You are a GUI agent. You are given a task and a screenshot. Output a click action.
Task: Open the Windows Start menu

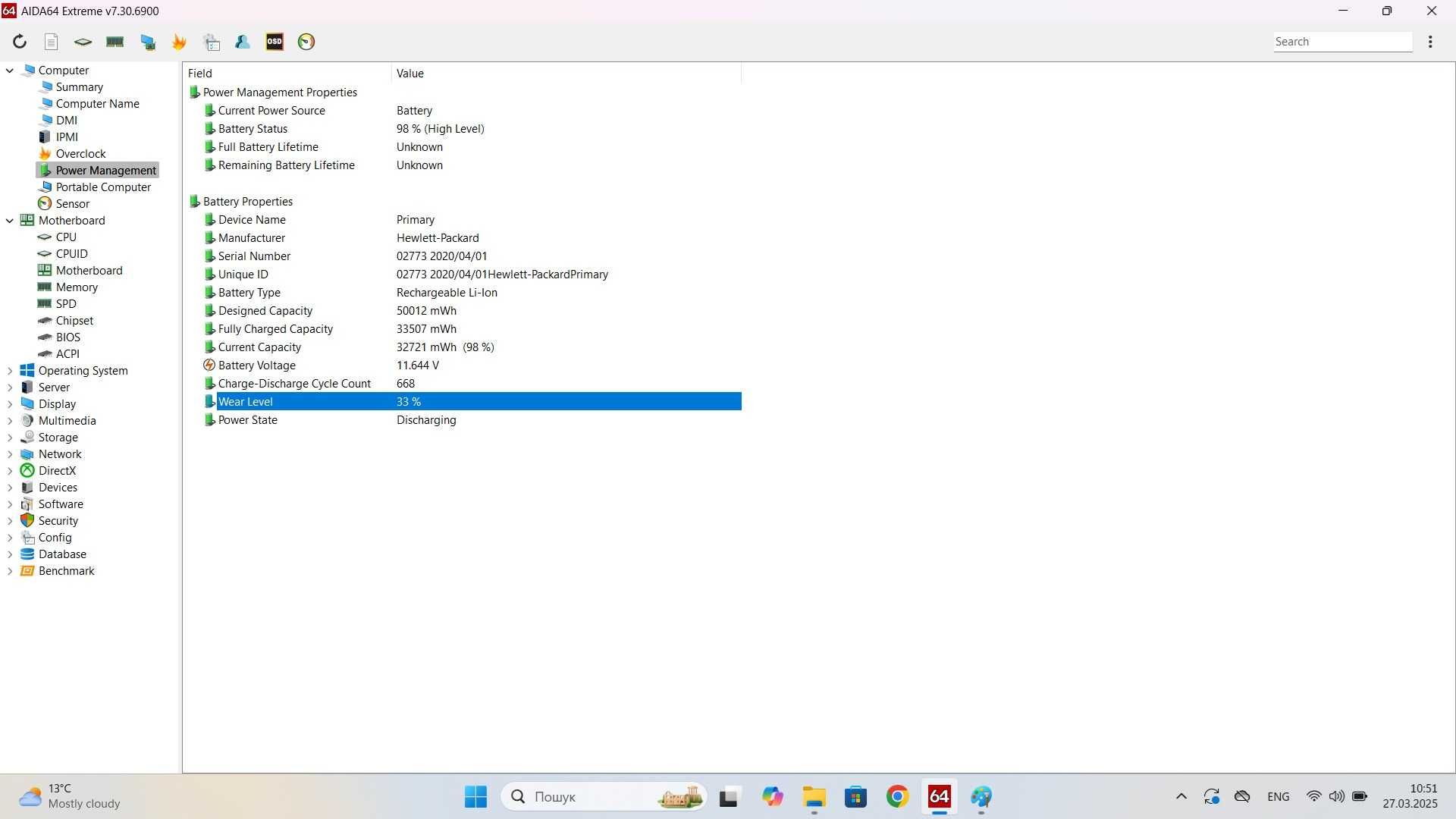pyautogui.click(x=475, y=797)
